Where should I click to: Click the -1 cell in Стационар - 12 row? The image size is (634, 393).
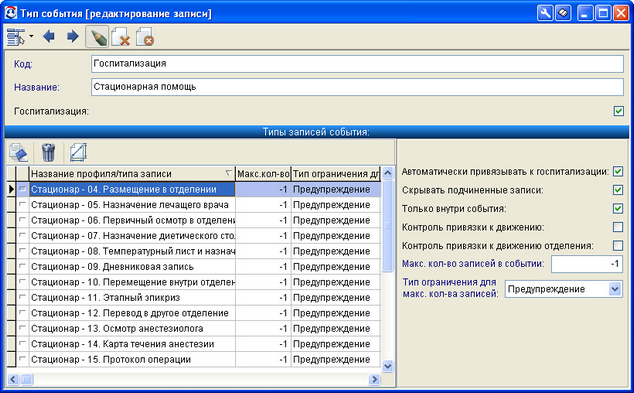pos(263,313)
